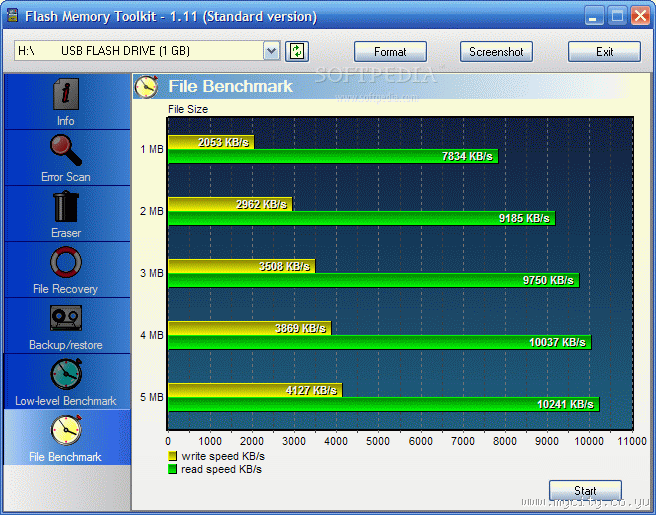Click the 1 MB write speed bar
This screenshot has height=515, width=656.
211,142
